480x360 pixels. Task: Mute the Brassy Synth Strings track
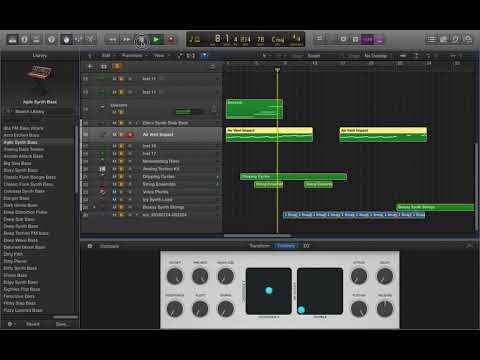click(114, 207)
